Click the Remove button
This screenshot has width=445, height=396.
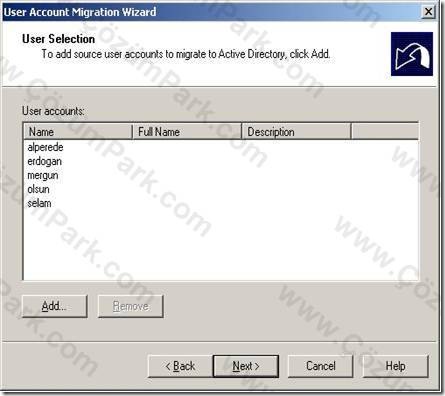(x=131, y=306)
